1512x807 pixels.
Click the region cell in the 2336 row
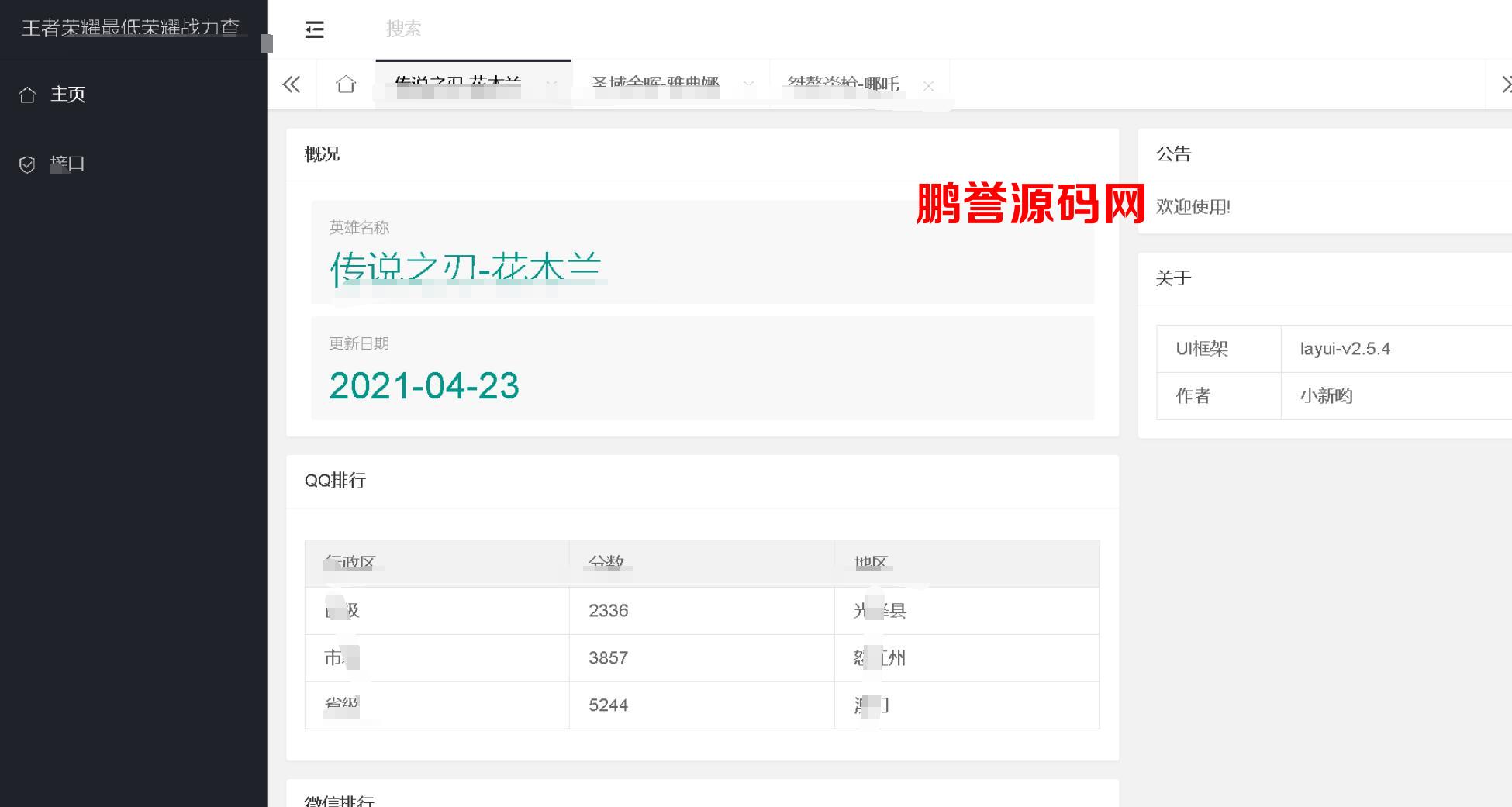[x=967, y=611]
